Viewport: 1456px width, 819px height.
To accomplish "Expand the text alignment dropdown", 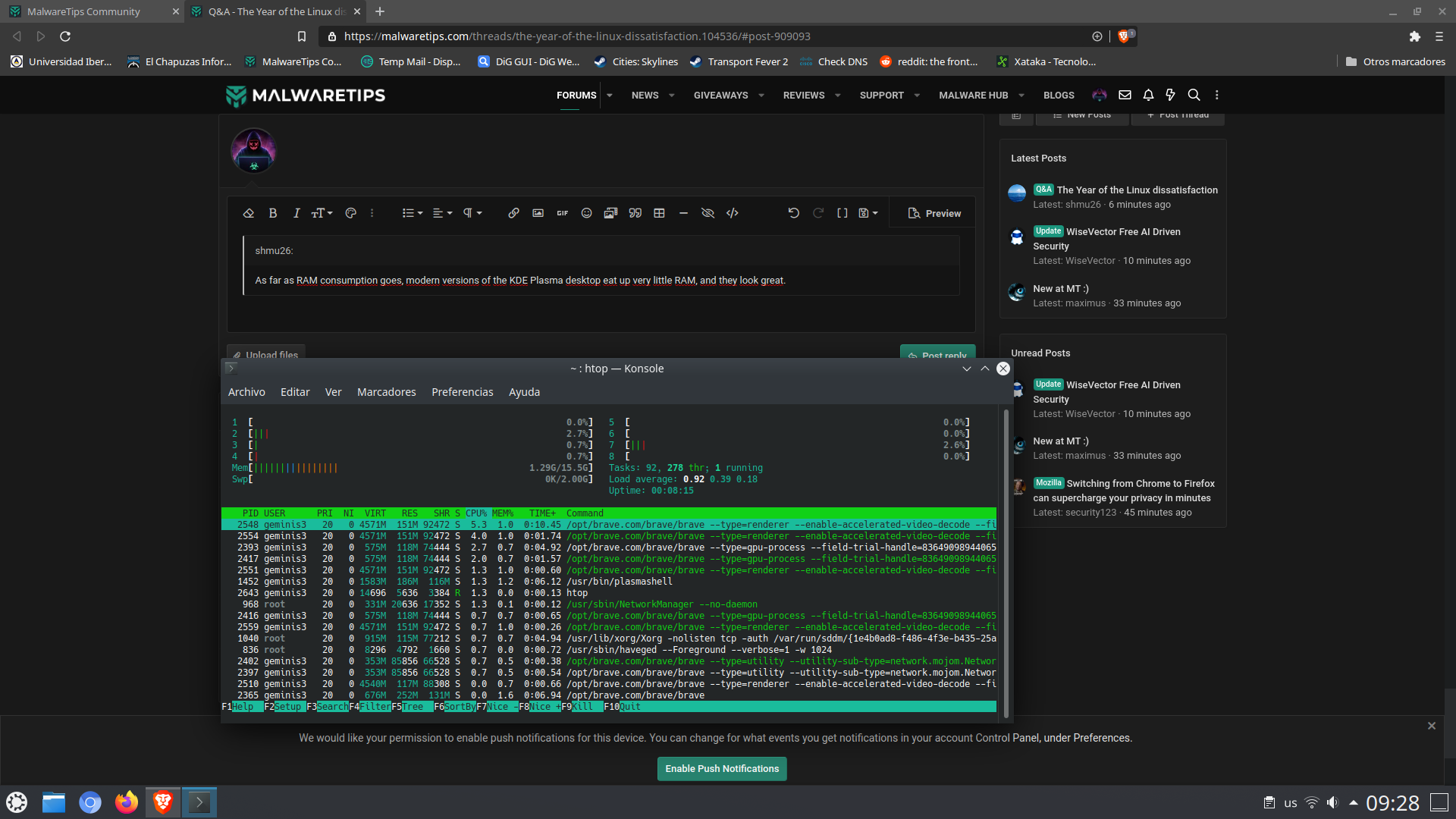I will (442, 213).
